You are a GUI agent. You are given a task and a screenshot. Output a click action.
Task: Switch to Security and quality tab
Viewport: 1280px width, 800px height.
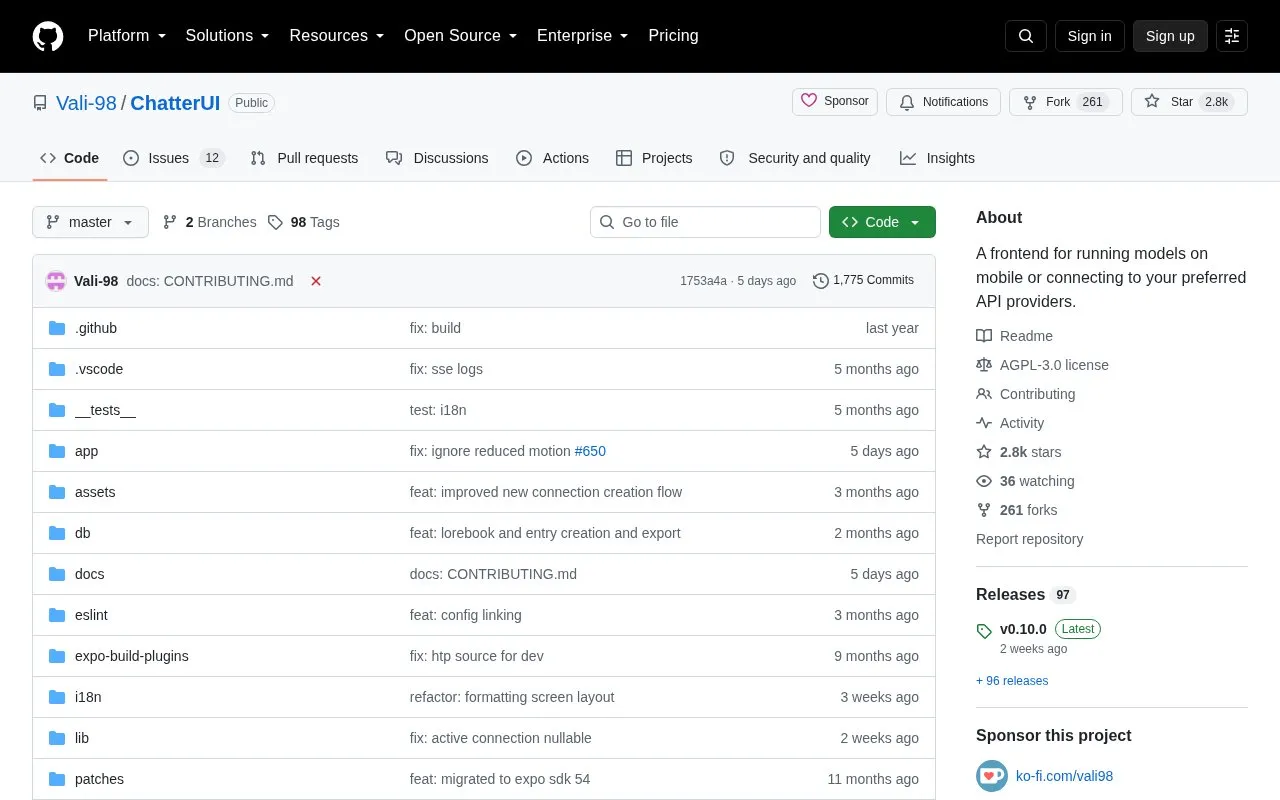point(795,158)
